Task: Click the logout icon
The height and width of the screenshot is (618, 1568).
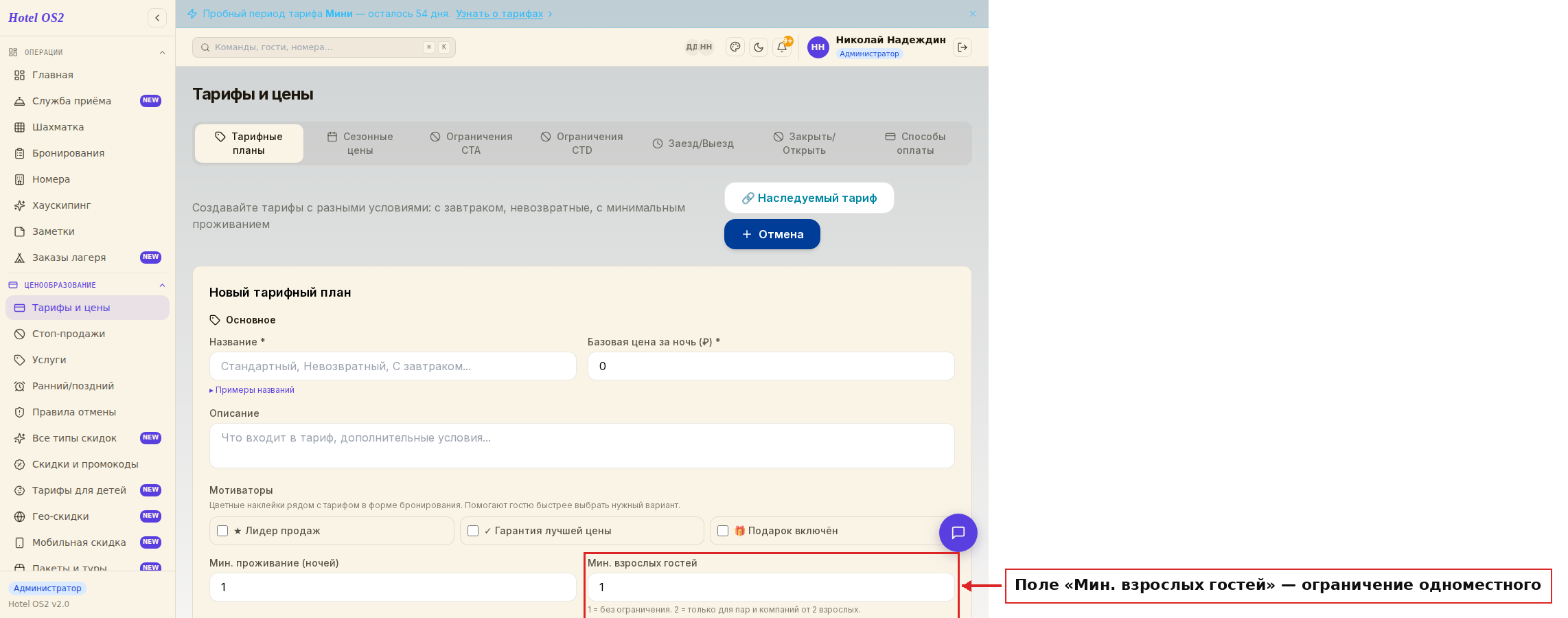Action: pos(962,47)
